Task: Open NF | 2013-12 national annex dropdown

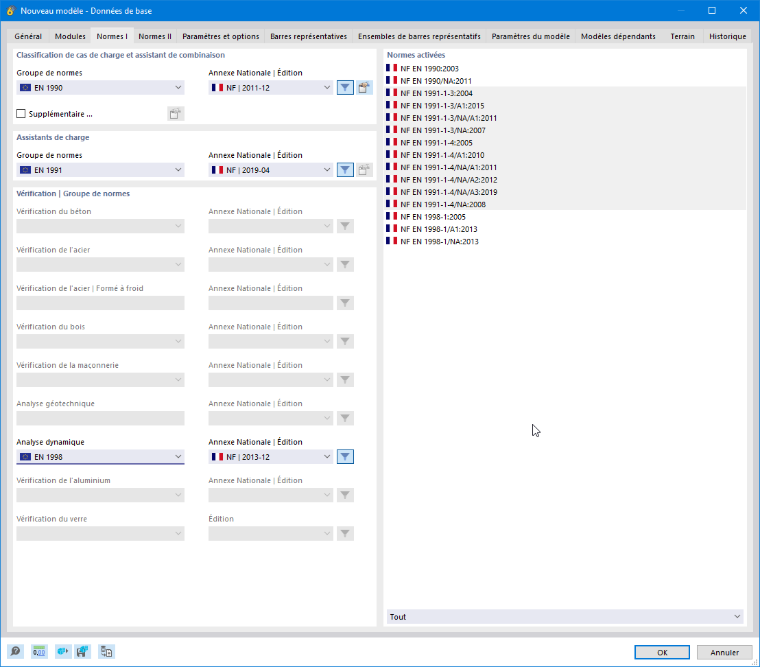Action: 270,457
